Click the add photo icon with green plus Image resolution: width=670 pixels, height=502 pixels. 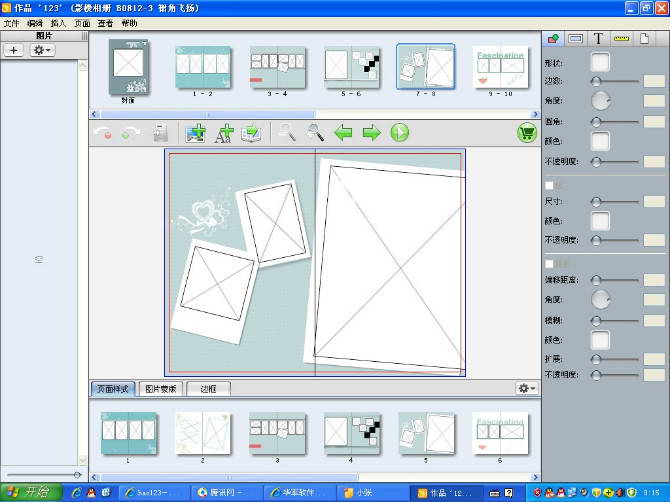[196, 133]
